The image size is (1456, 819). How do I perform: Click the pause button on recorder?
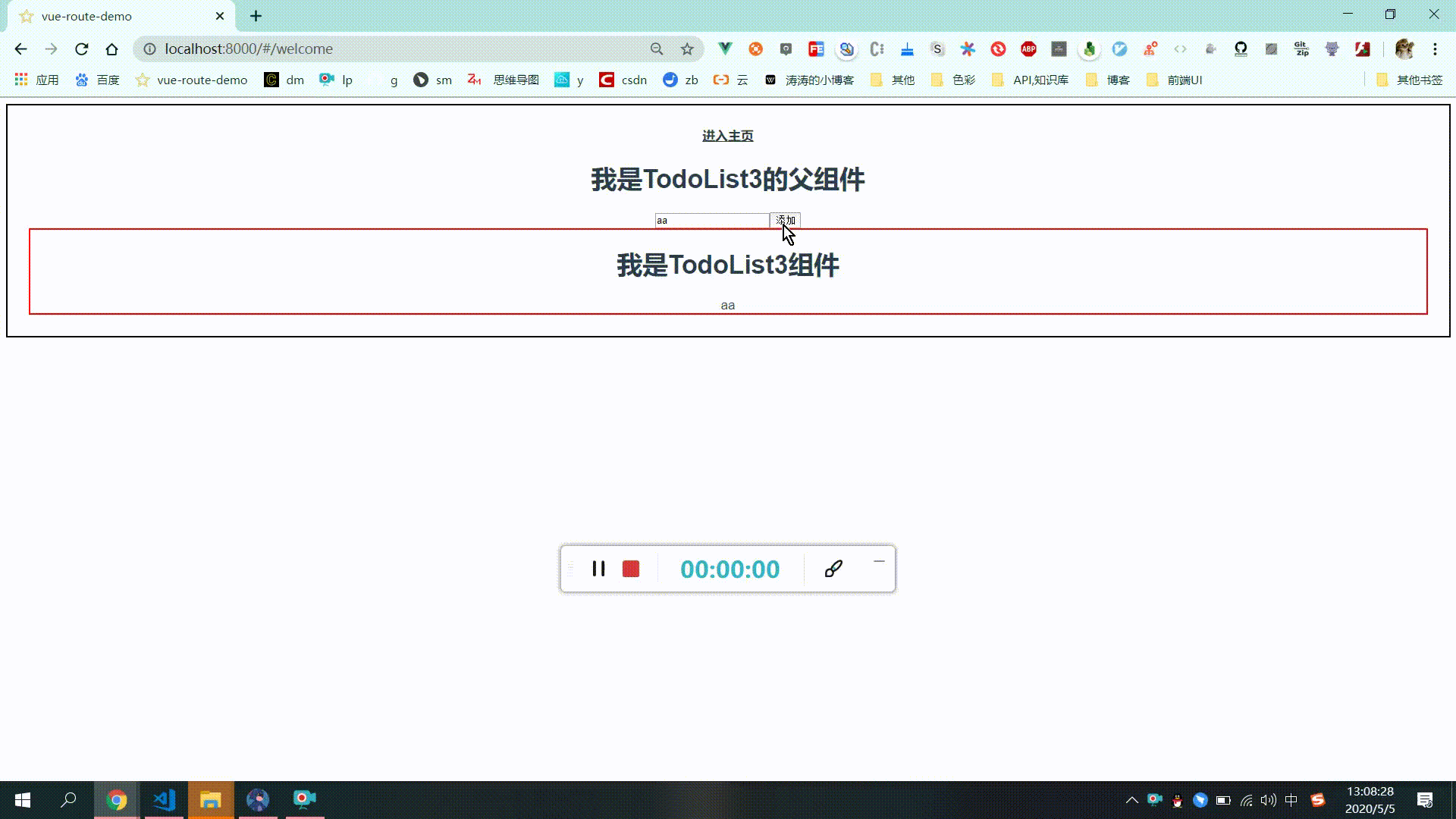pos(599,568)
